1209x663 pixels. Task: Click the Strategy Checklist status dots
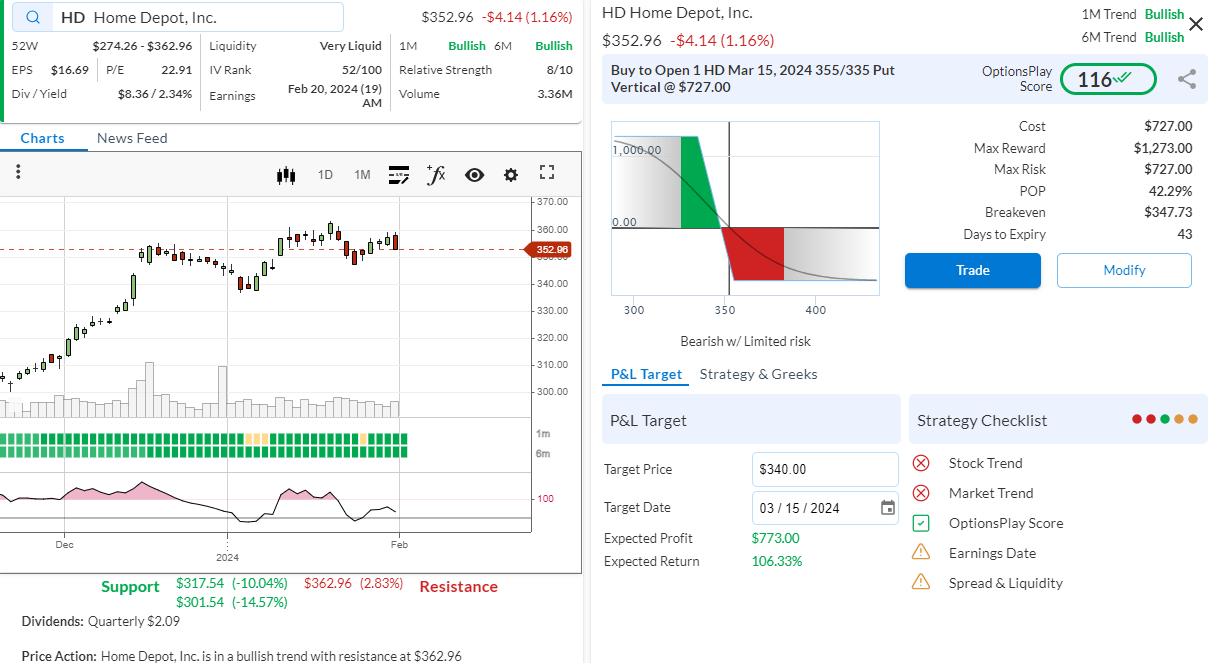(x=1164, y=420)
